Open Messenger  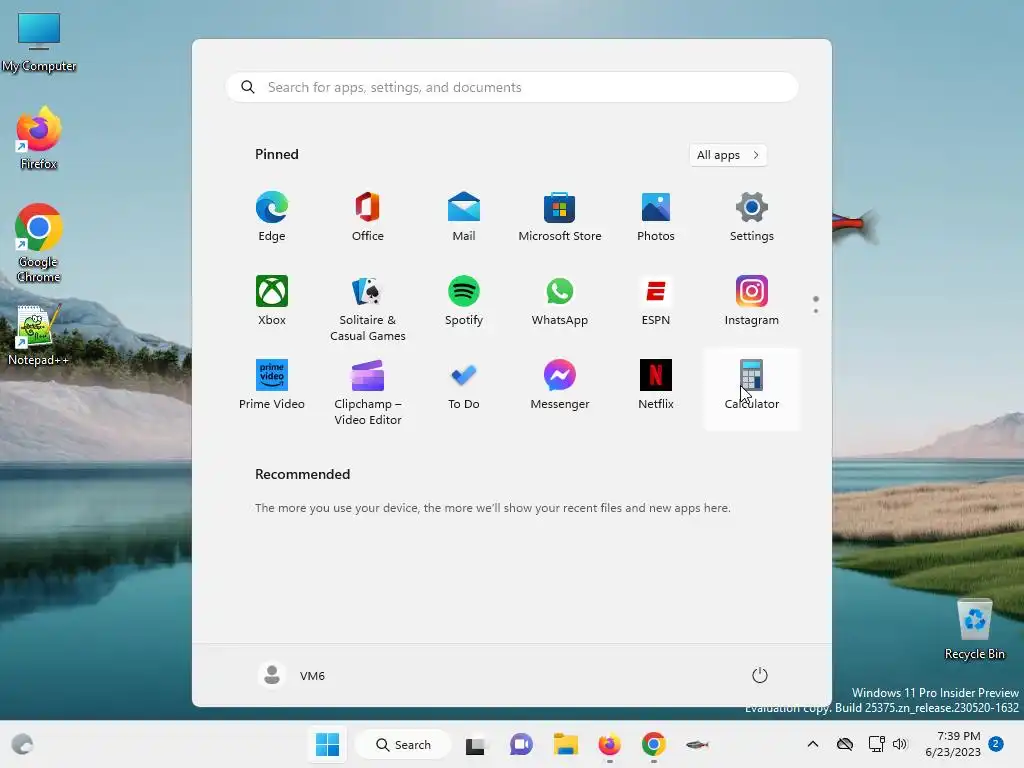560,385
